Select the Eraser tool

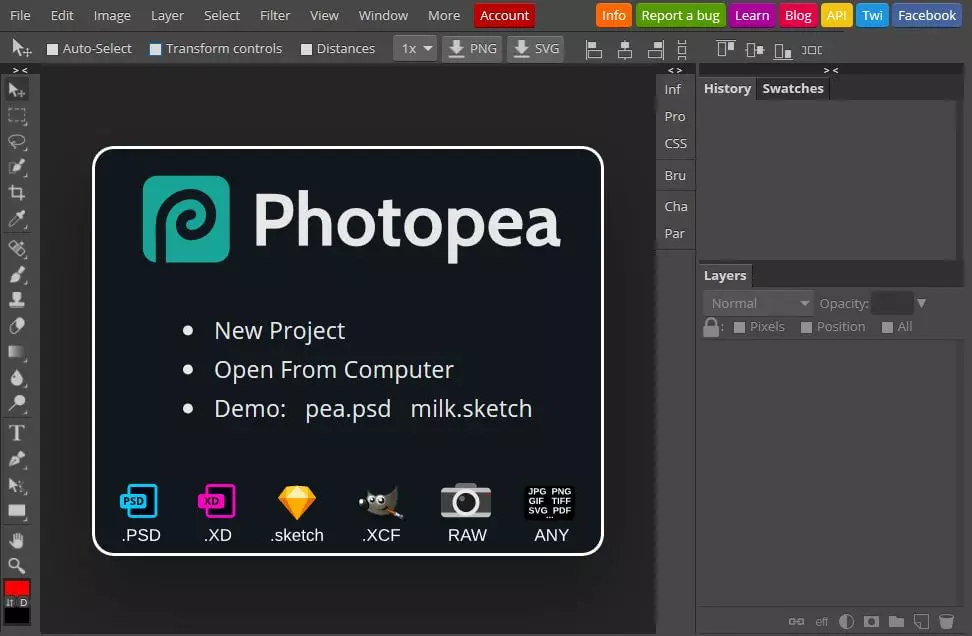point(17,326)
